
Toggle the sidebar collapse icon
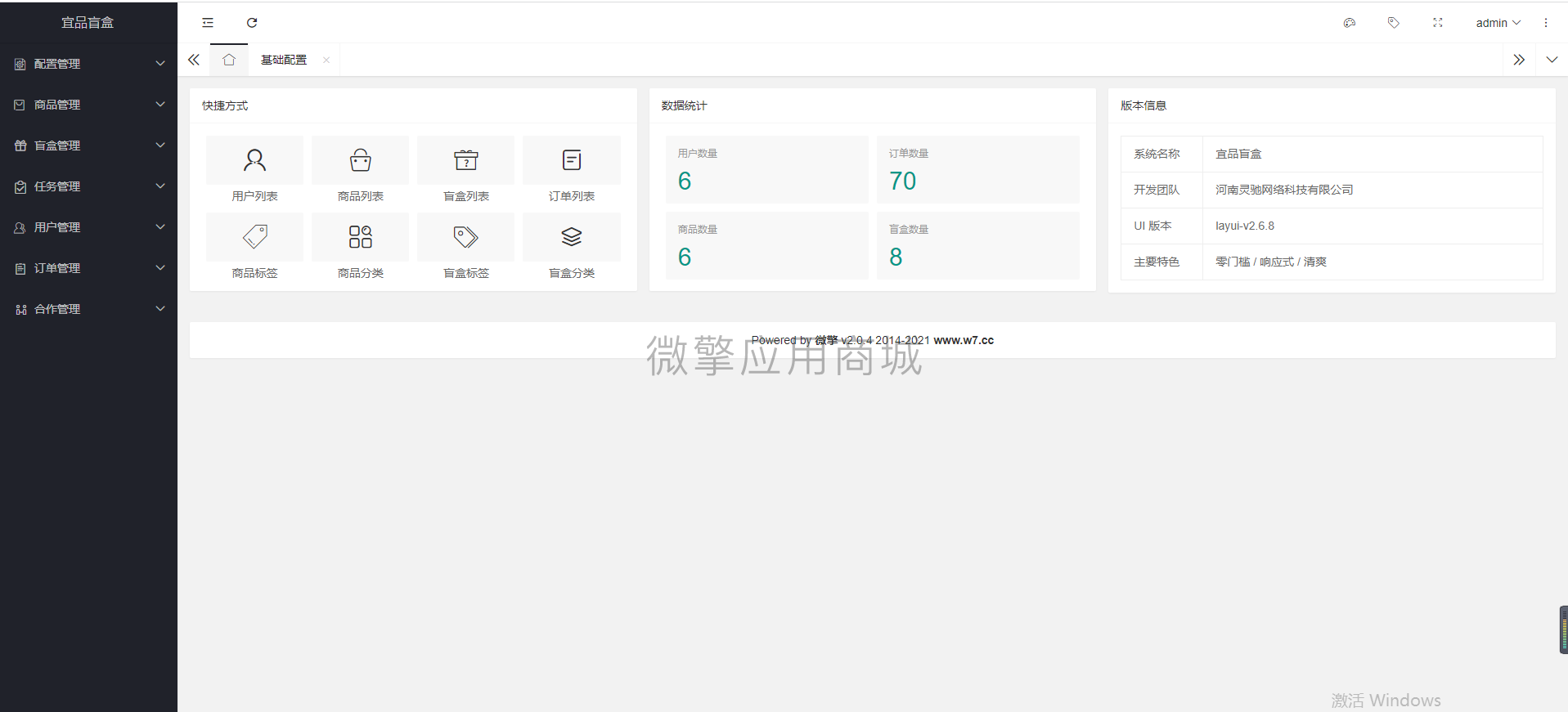click(208, 23)
